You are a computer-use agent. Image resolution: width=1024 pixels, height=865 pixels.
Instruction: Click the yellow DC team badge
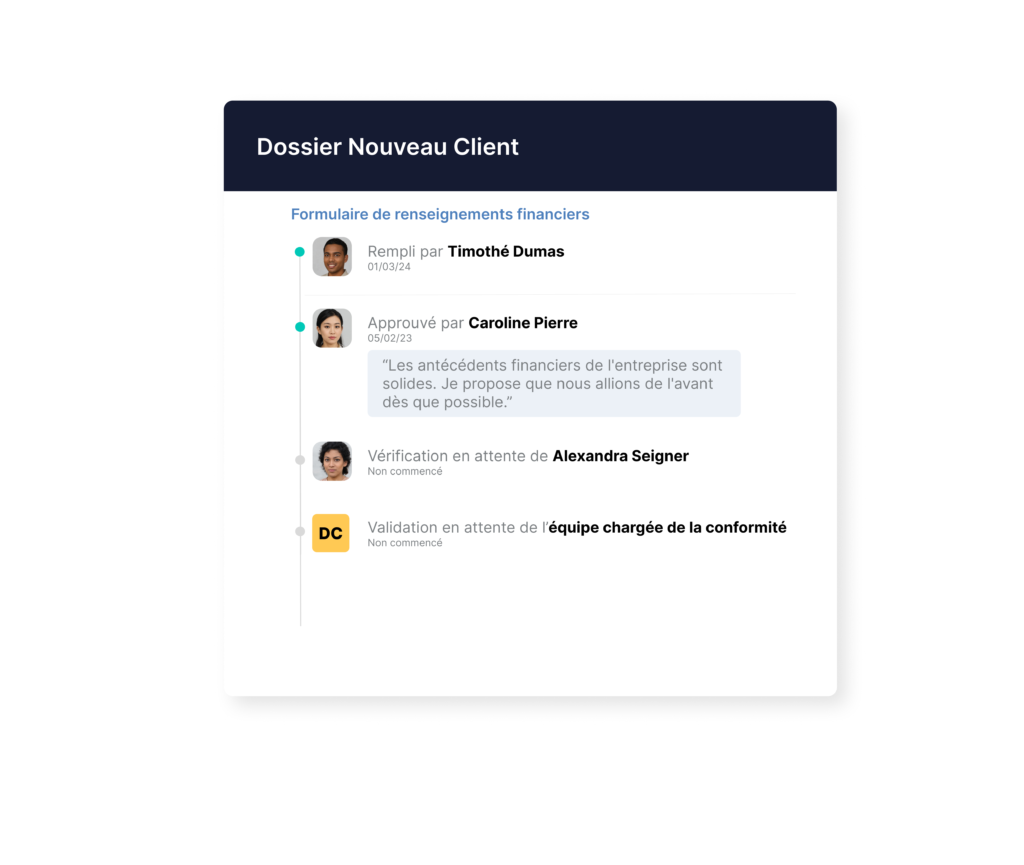[330, 533]
